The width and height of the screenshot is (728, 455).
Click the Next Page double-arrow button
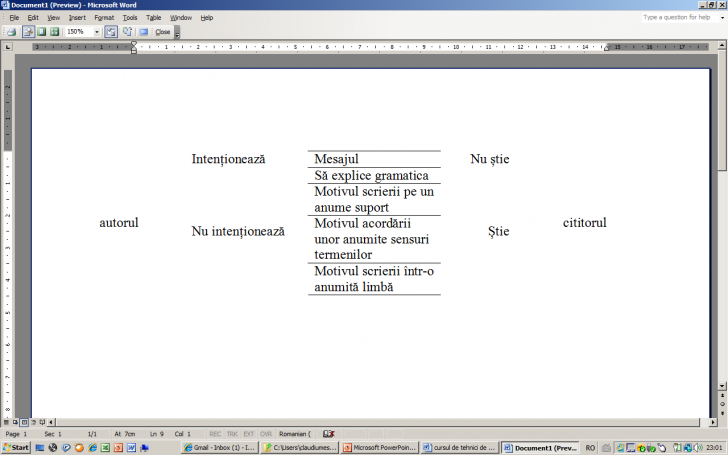(x=722, y=411)
